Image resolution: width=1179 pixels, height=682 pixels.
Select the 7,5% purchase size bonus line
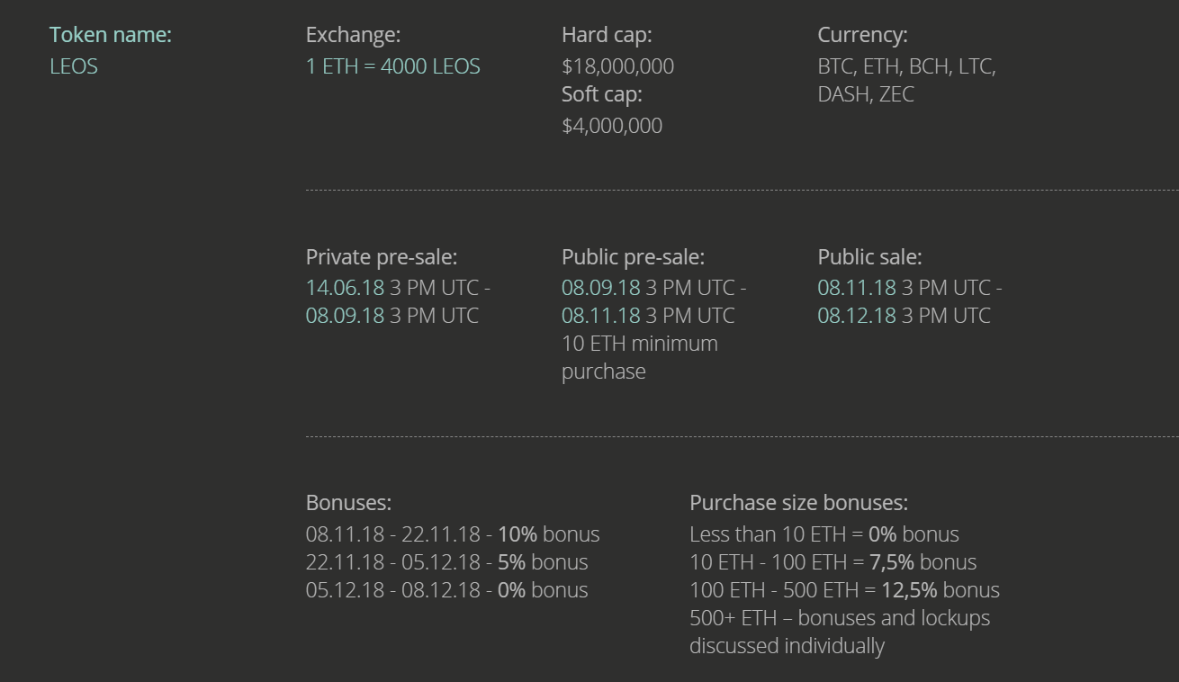pos(832,562)
